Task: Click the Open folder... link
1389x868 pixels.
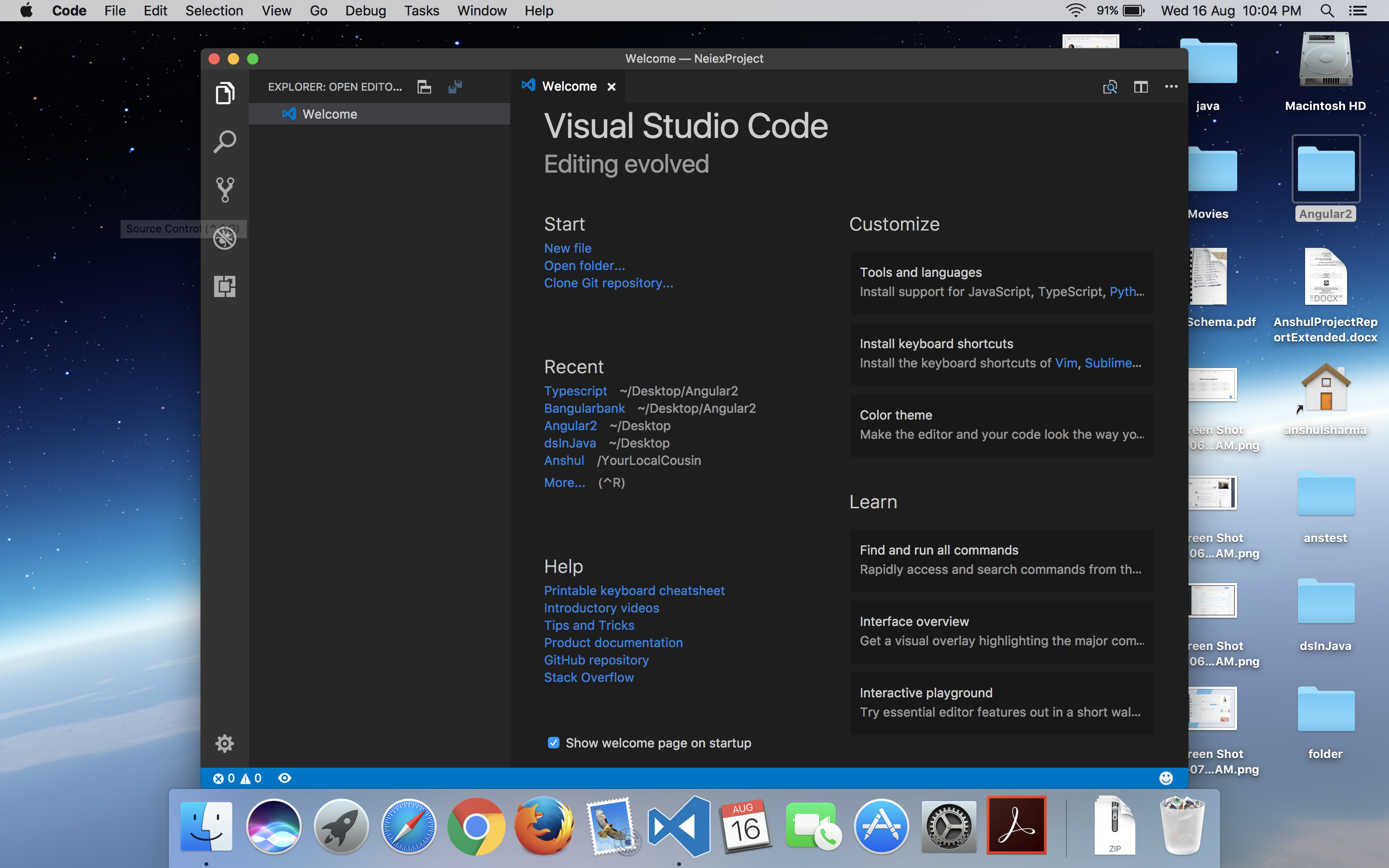Action: [x=585, y=265]
